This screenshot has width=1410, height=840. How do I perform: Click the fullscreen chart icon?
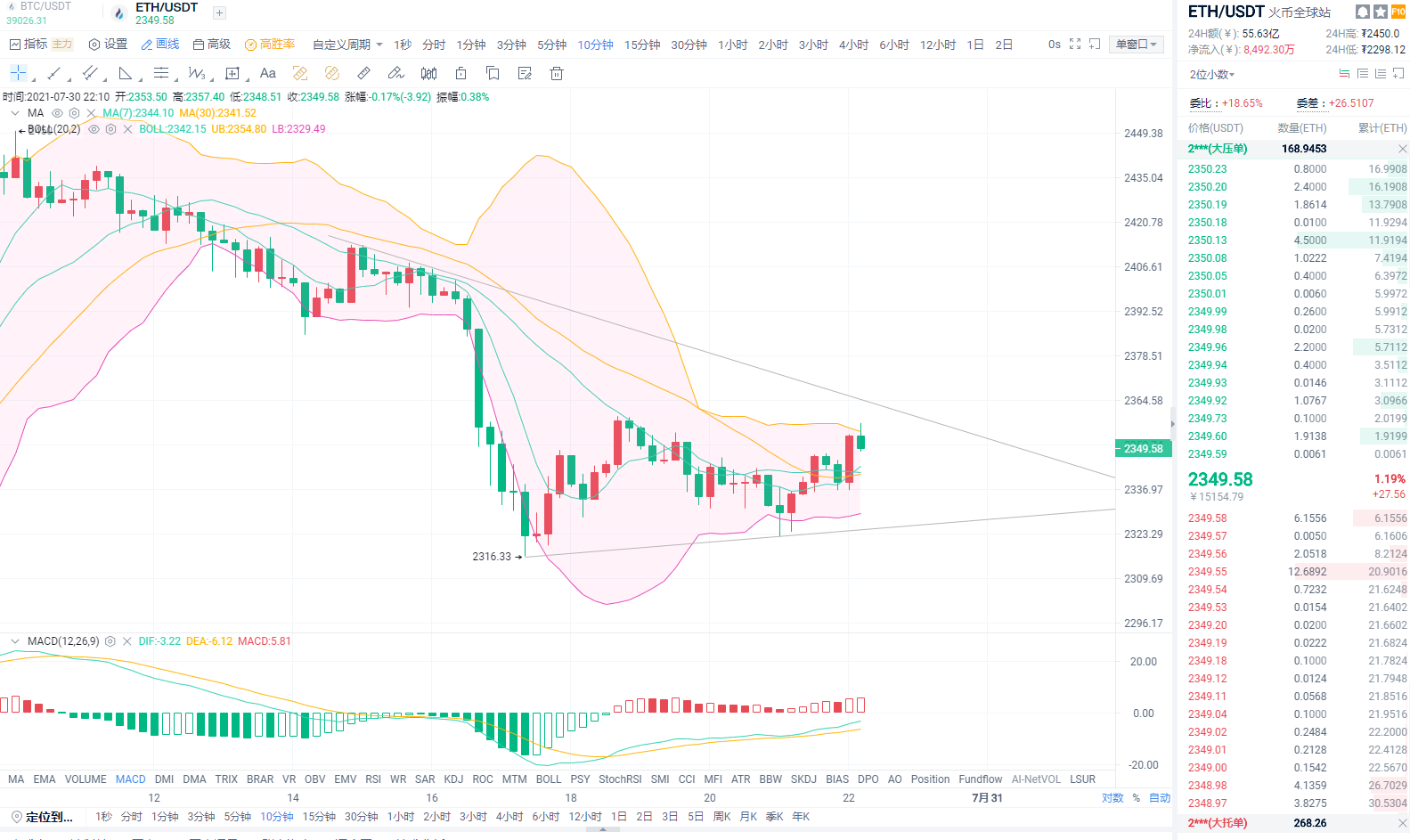(1075, 44)
